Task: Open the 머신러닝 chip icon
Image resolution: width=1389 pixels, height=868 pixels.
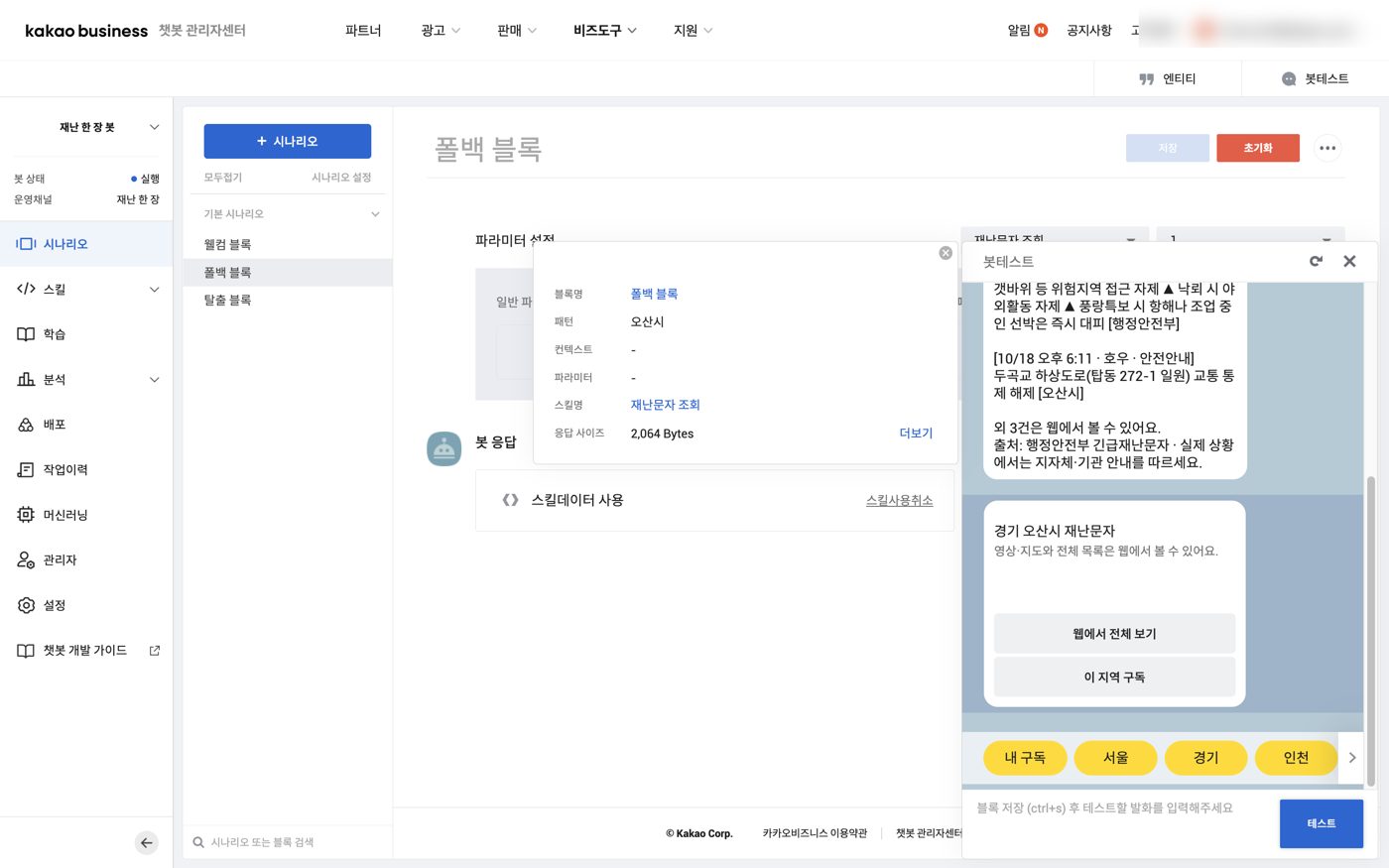Action: click(26, 515)
